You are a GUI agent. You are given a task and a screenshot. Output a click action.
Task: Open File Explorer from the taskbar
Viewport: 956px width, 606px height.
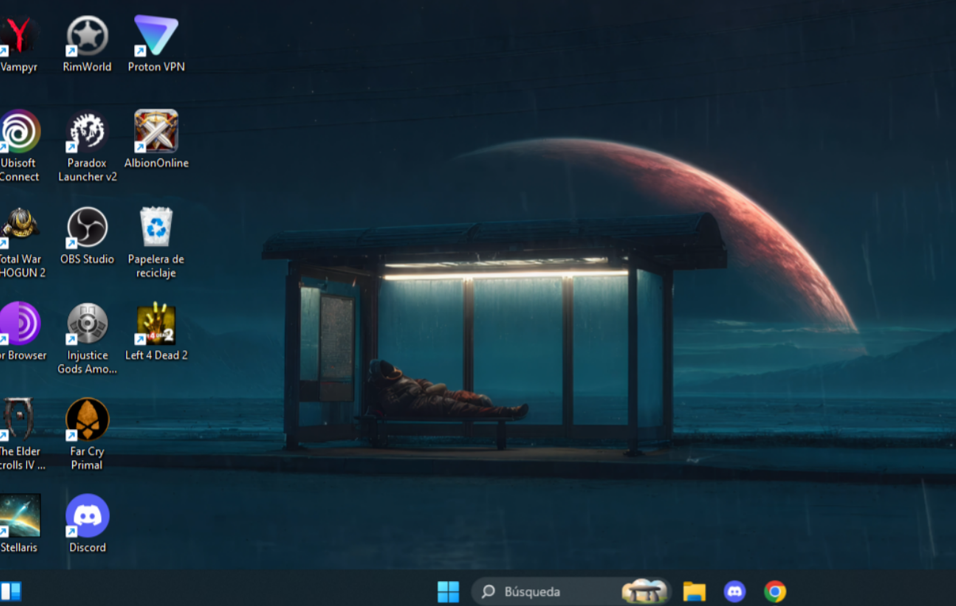(694, 591)
